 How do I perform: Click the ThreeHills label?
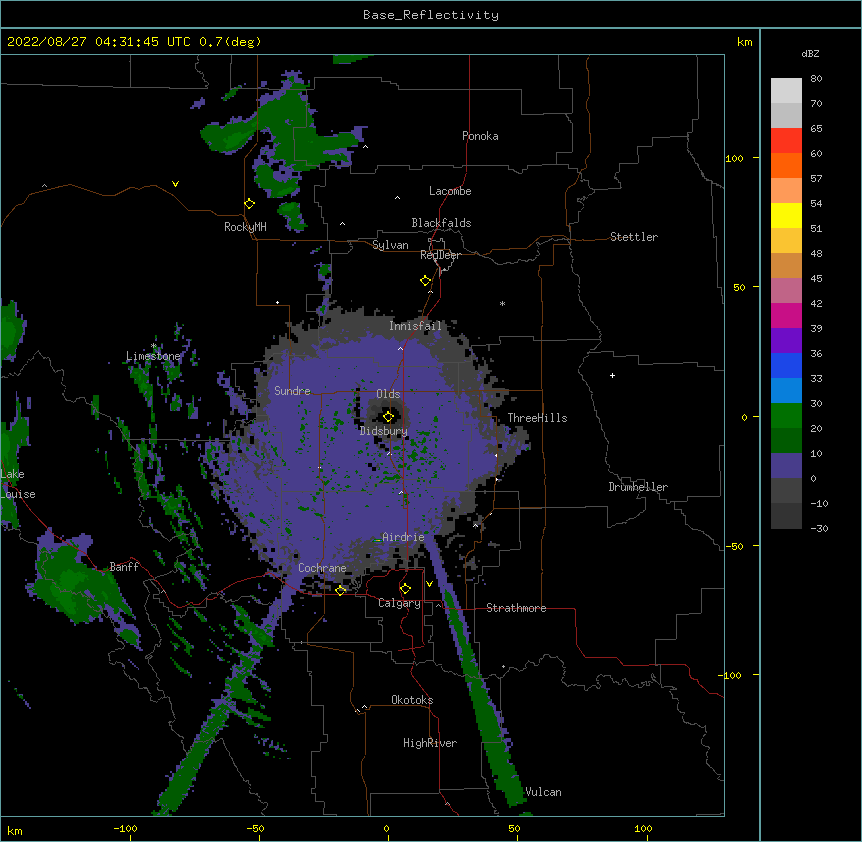pyautogui.click(x=537, y=418)
